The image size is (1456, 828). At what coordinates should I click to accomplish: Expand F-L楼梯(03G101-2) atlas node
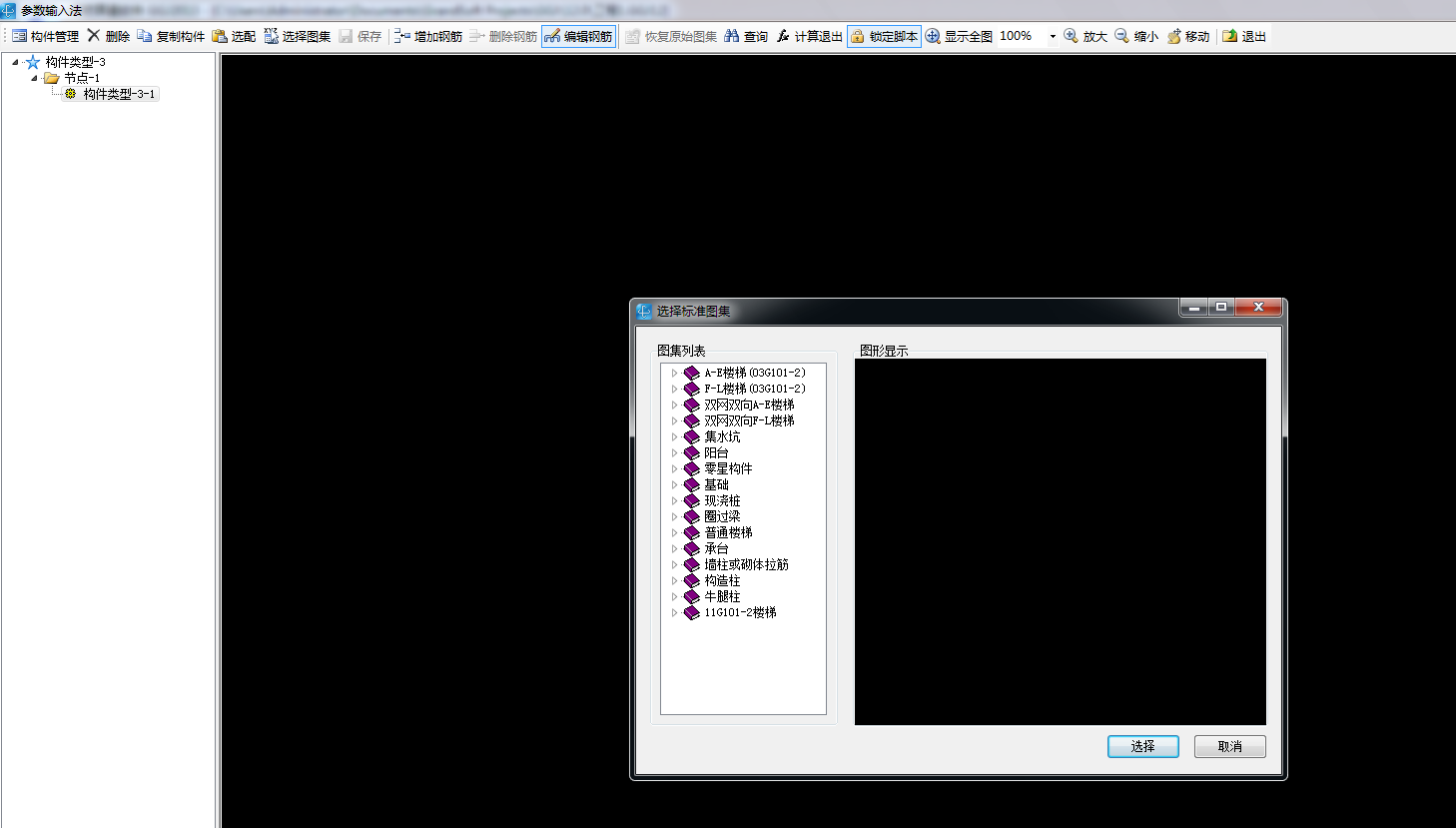tap(674, 389)
